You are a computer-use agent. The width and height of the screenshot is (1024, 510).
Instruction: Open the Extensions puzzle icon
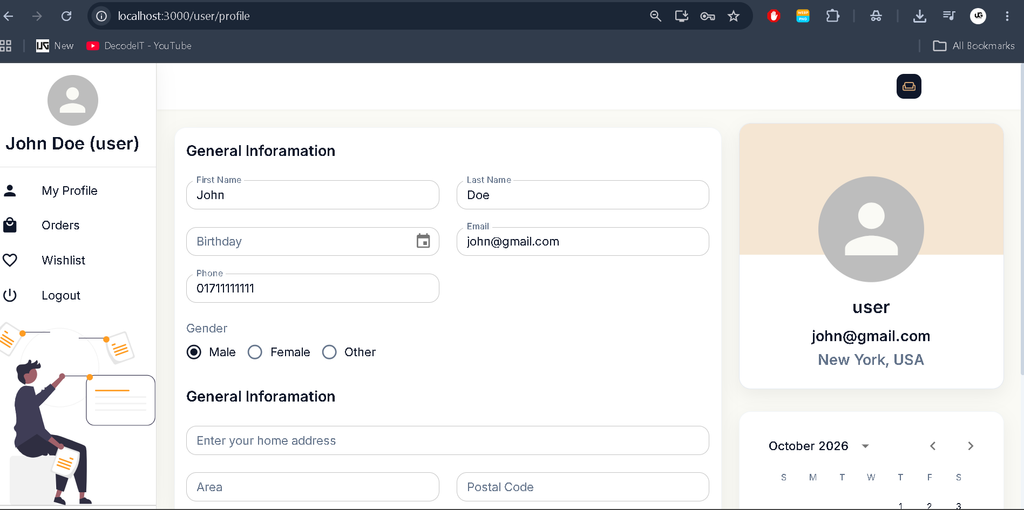(x=833, y=16)
